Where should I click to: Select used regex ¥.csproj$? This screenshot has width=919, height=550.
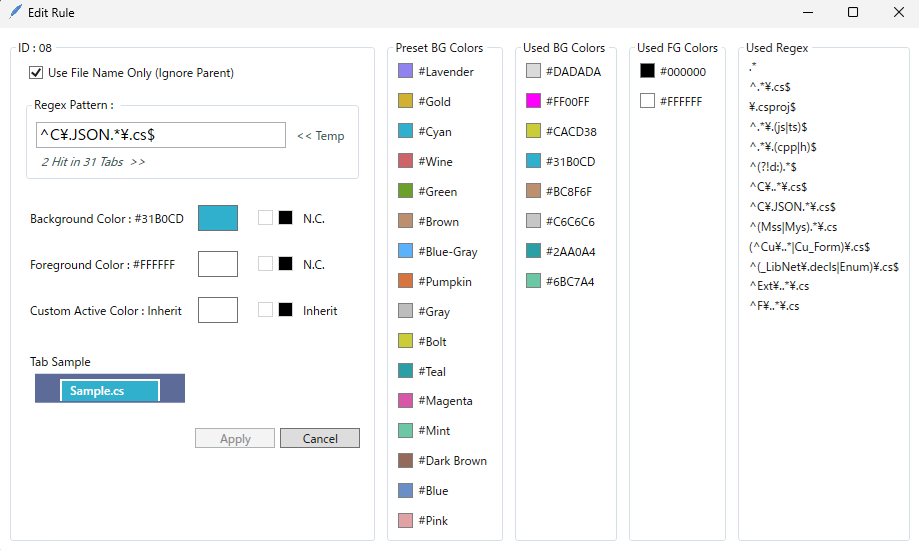tap(772, 107)
